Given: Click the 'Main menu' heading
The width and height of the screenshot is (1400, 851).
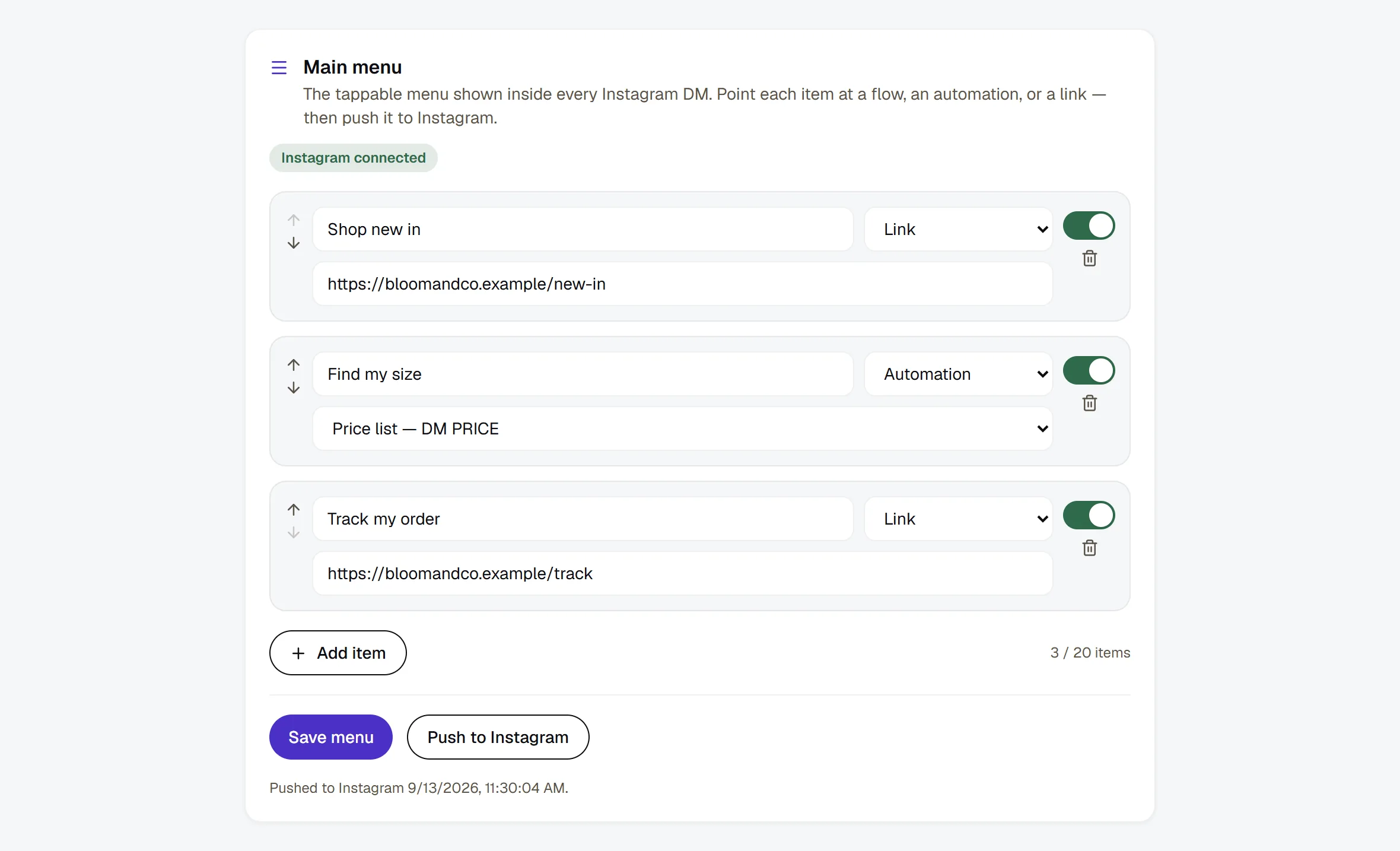Looking at the screenshot, I should 352,67.
